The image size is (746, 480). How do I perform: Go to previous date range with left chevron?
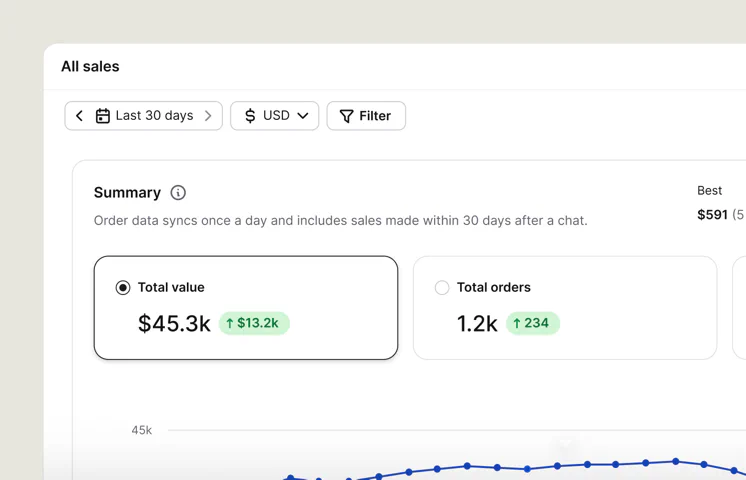click(x=79, y=116)
